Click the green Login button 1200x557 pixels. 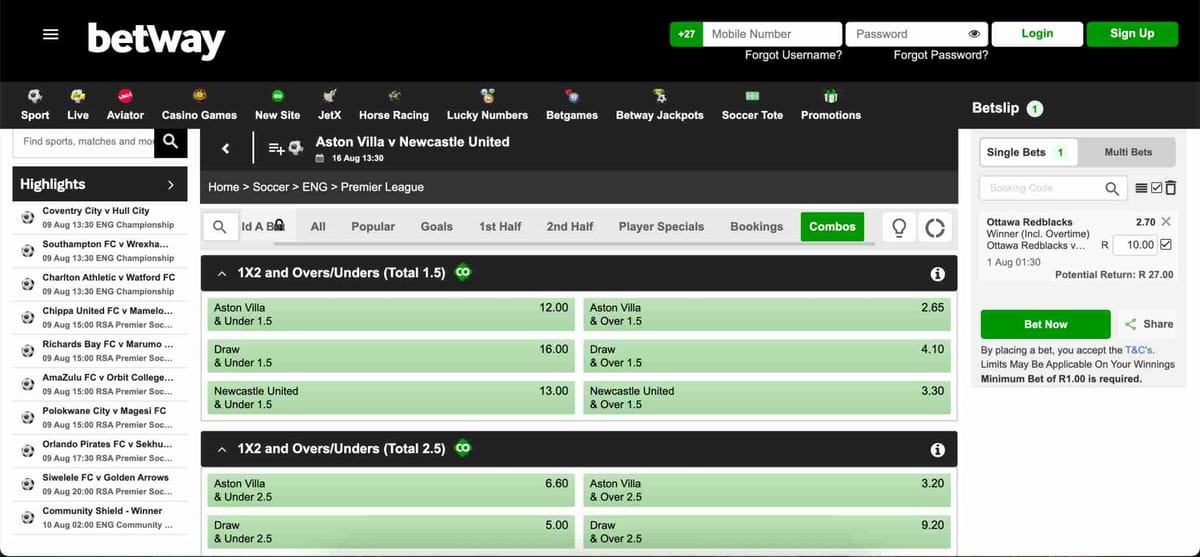1037,34
